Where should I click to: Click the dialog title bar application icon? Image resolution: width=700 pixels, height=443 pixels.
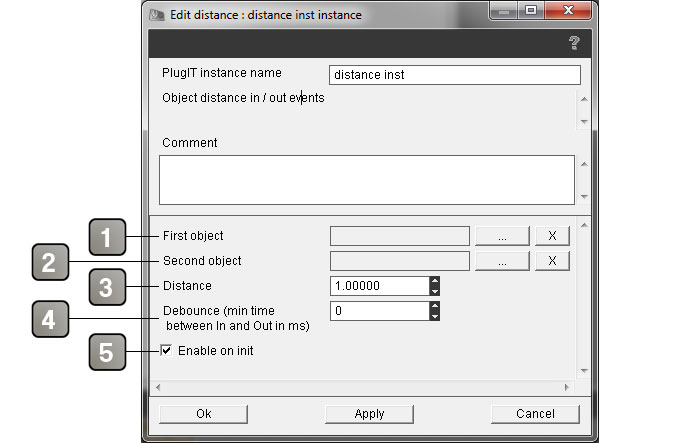[157, 15]
